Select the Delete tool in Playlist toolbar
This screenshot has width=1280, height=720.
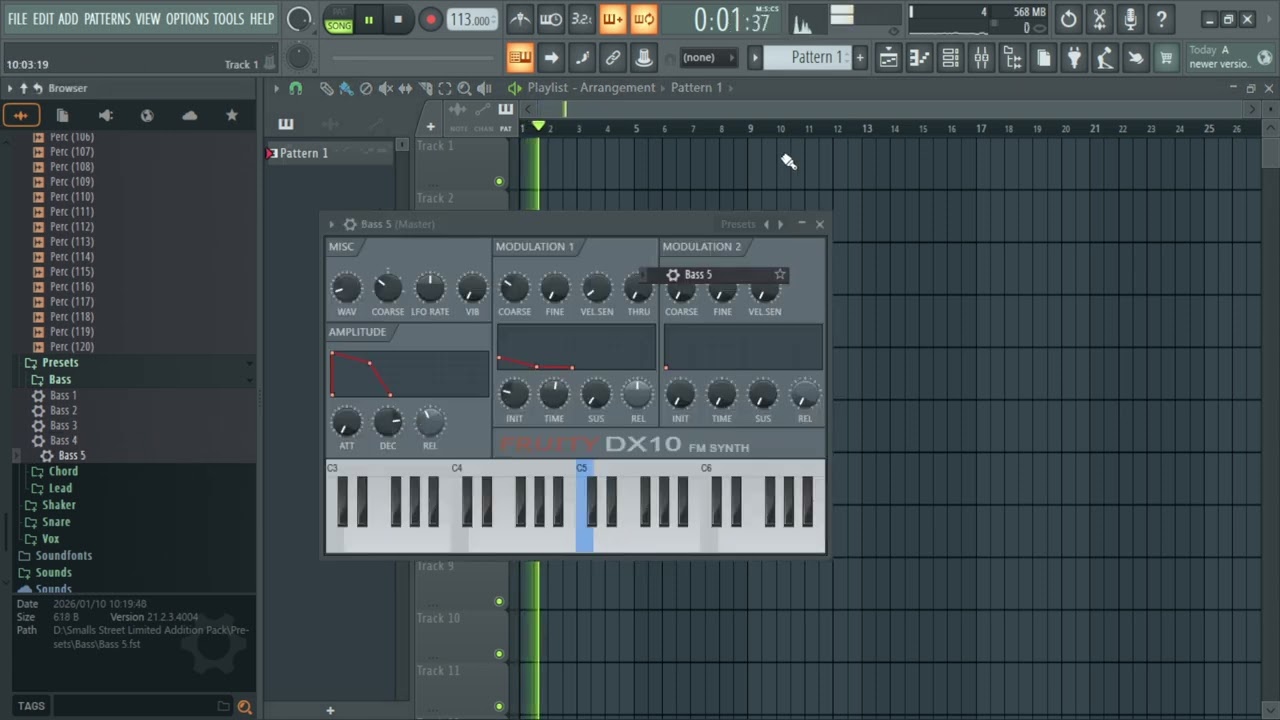[366, 88]
